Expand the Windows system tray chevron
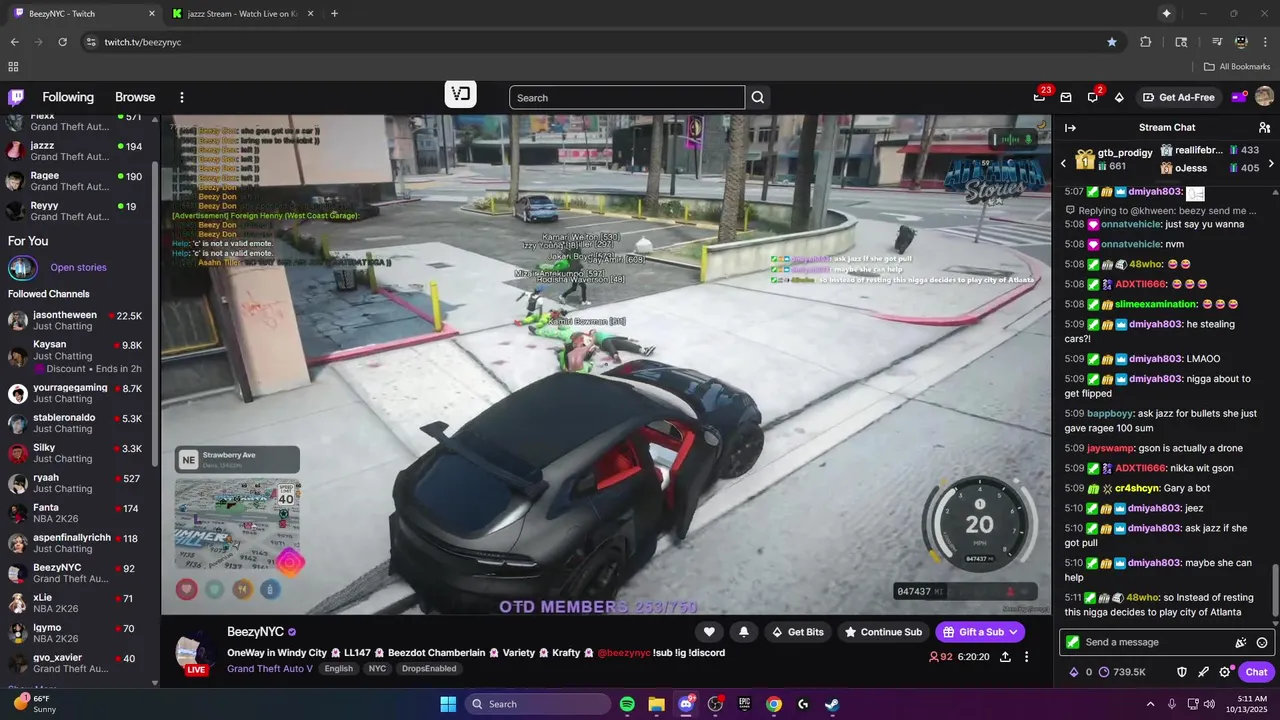This screenshot has height=720, width=1280. (x=1150, y=704)
